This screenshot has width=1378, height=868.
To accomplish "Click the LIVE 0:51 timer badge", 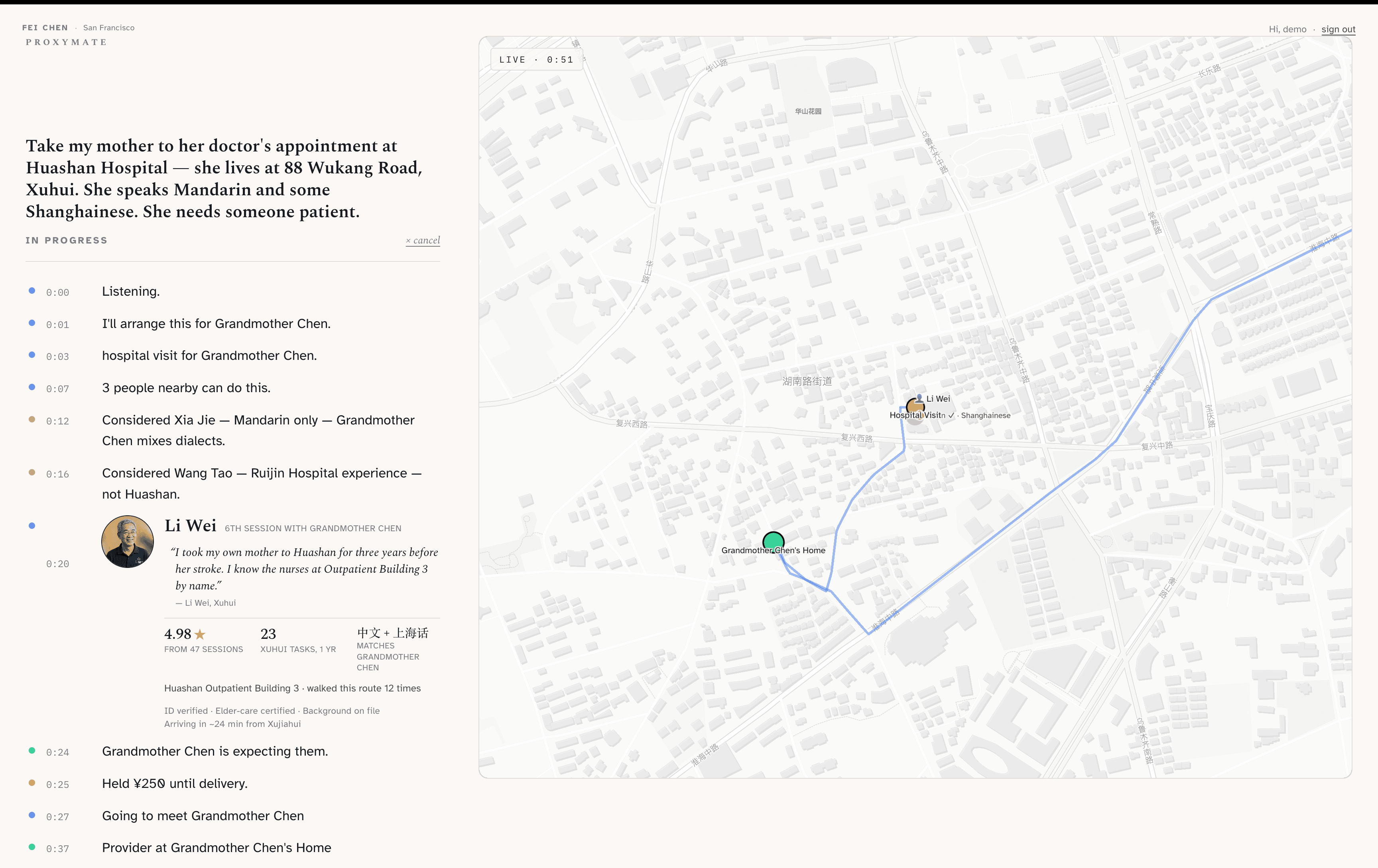I will tap(536, 59).
